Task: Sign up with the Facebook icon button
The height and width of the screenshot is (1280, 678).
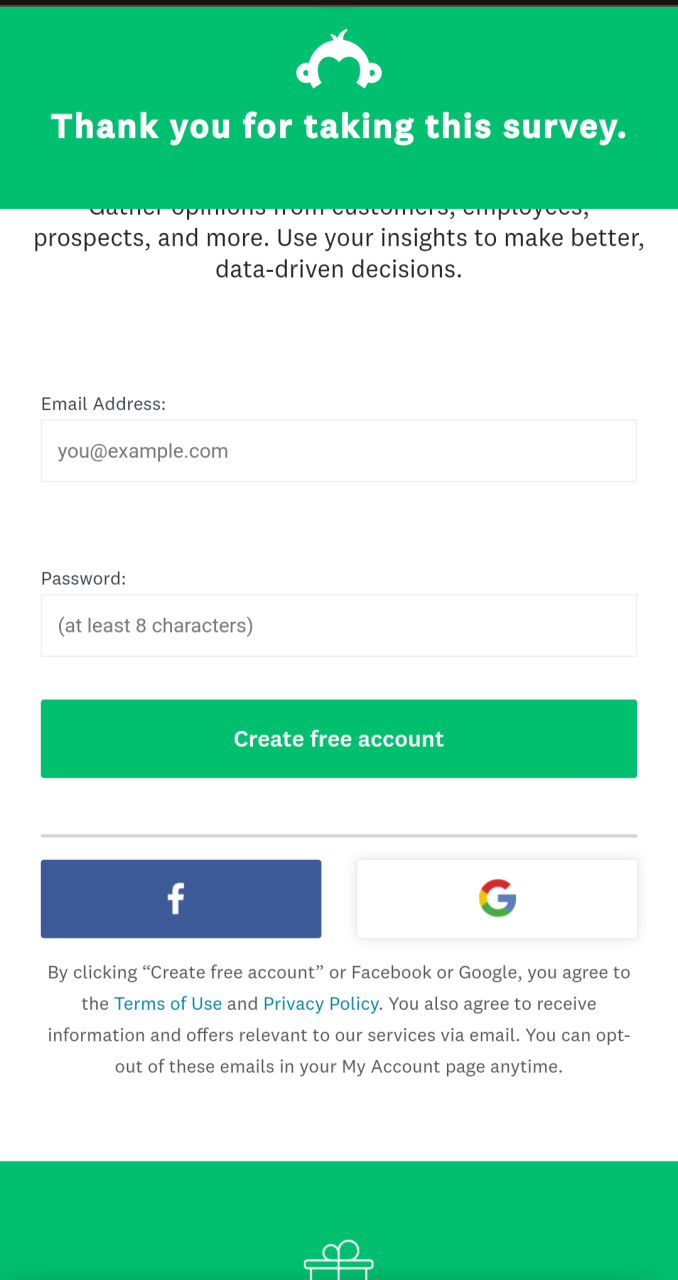Action: (181, 899)
